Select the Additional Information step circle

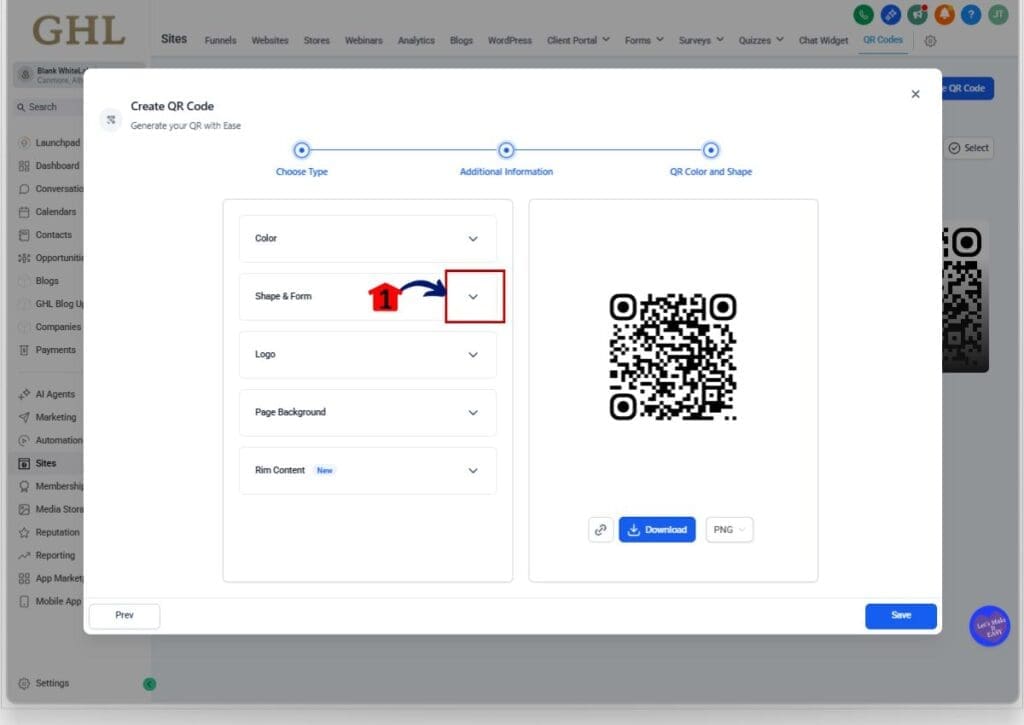[x=507, y=149]
